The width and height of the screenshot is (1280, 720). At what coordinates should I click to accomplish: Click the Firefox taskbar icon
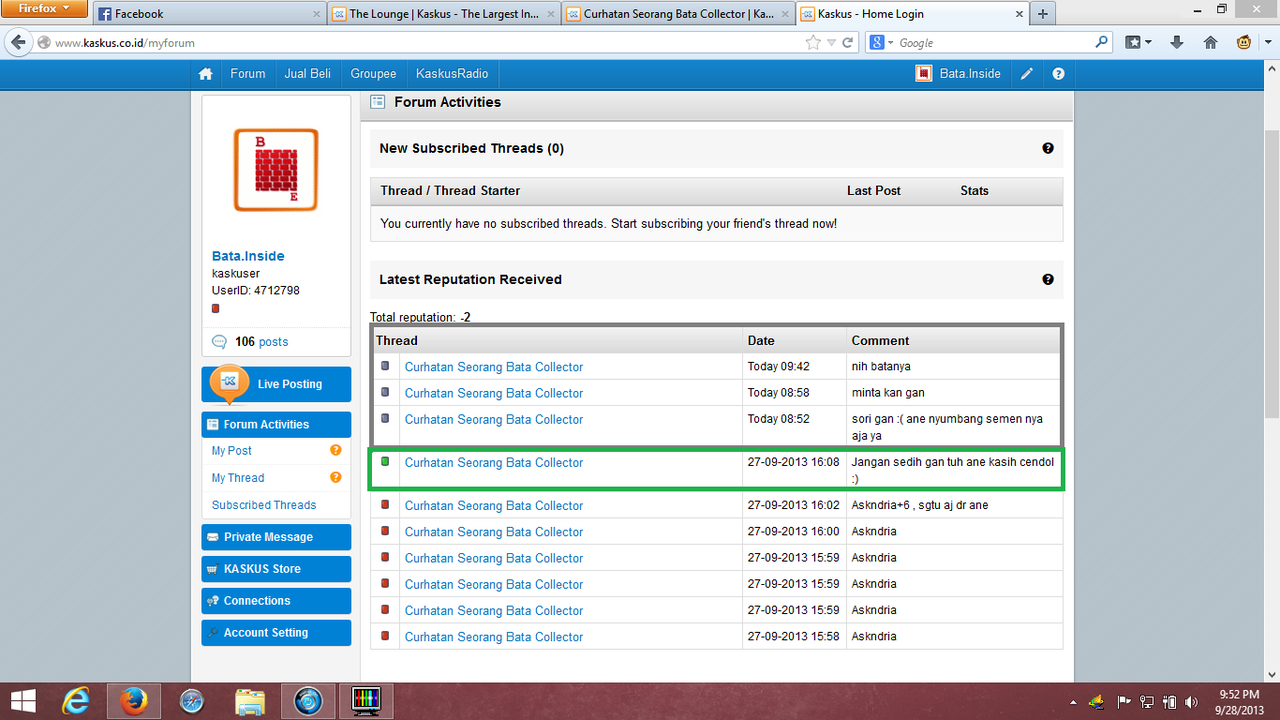click(133, 702)
